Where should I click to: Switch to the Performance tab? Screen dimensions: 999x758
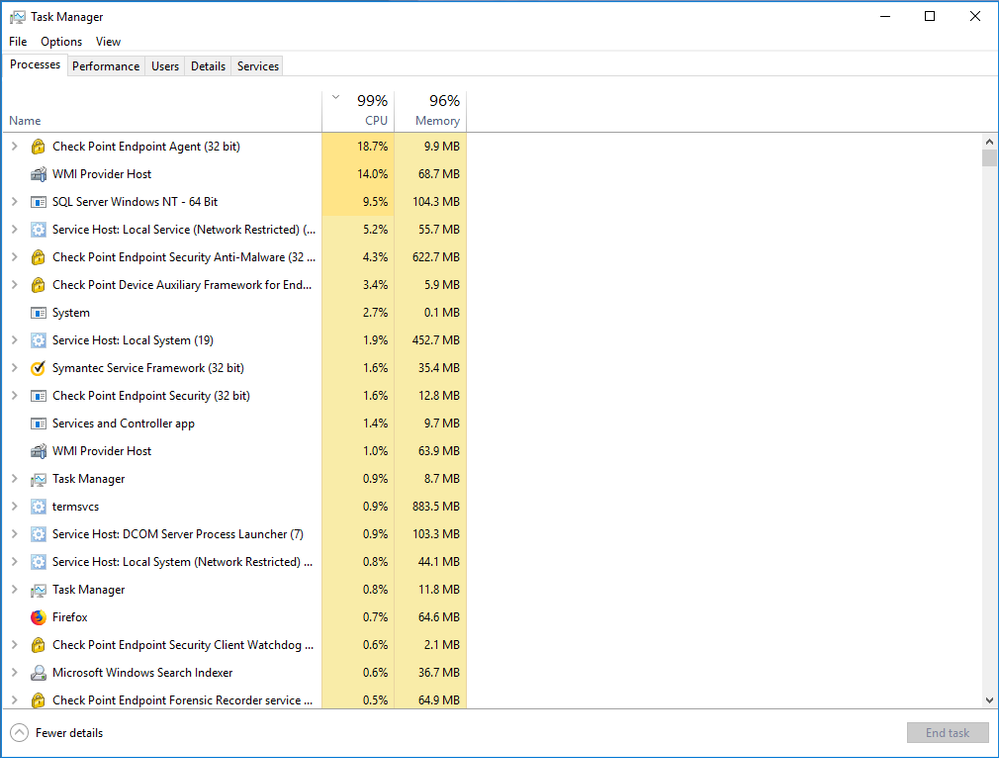tap(106, 66)
